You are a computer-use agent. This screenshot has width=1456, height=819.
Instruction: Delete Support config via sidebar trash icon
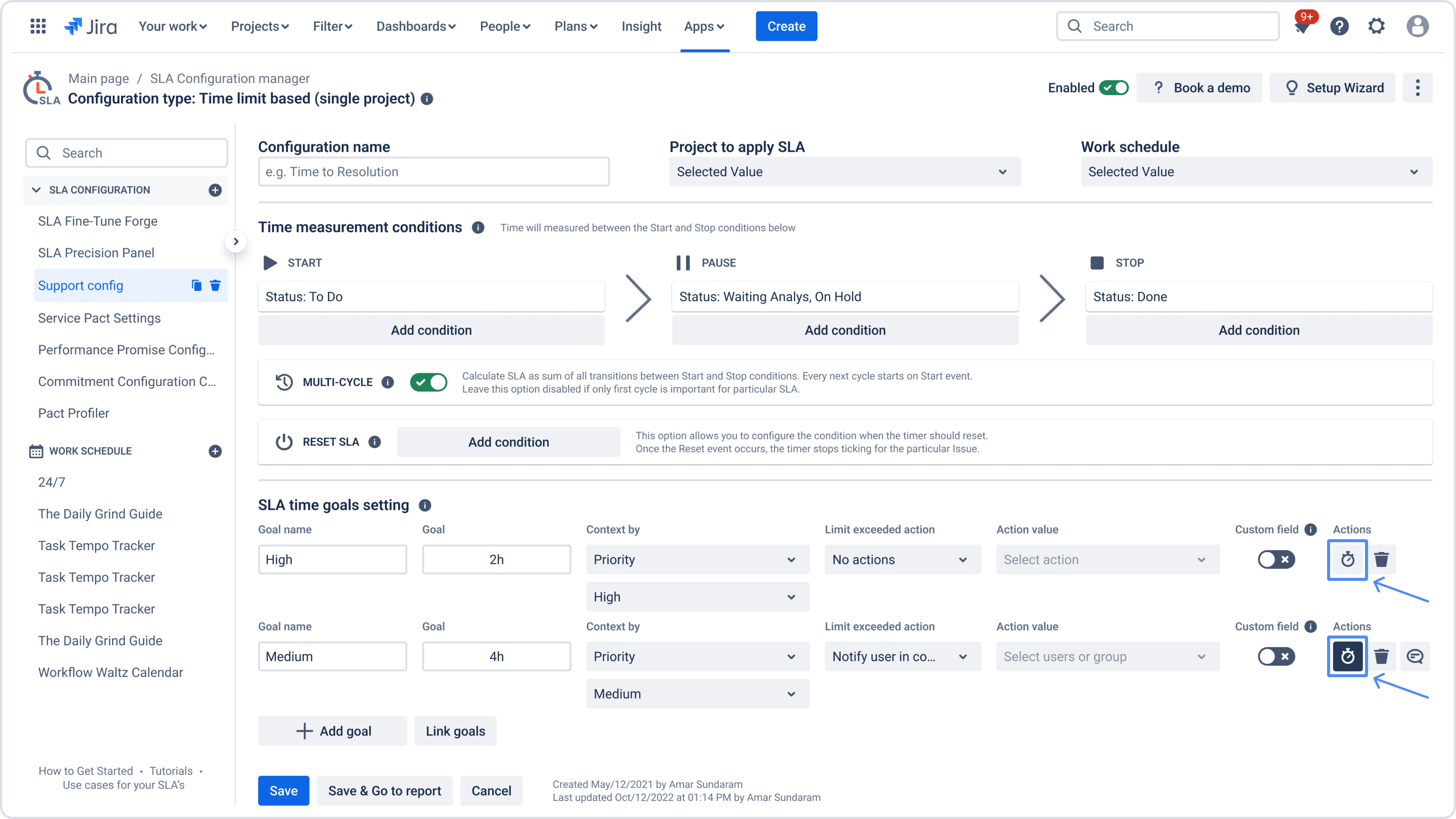[x=215, y=285]
